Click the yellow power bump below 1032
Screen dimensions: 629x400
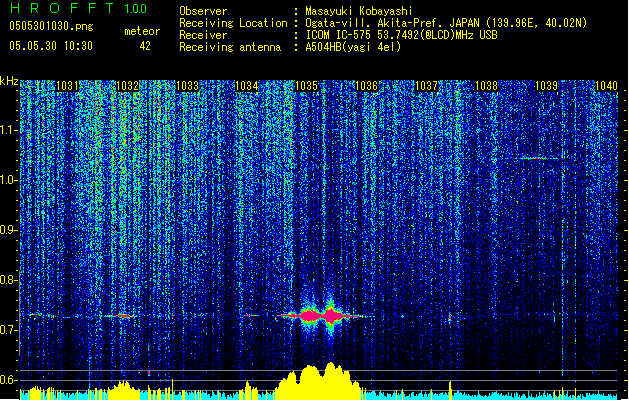coord(122,390)
